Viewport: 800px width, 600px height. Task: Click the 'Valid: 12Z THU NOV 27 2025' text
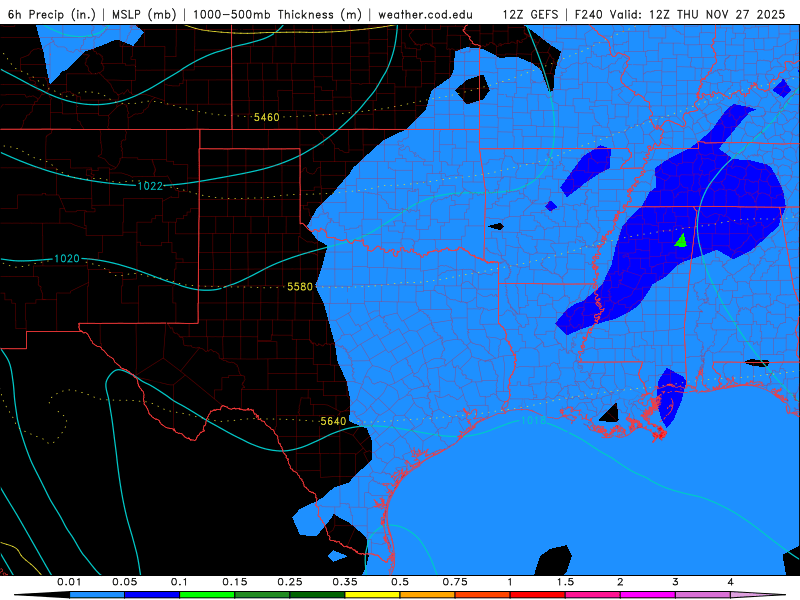tap(697, 14)
